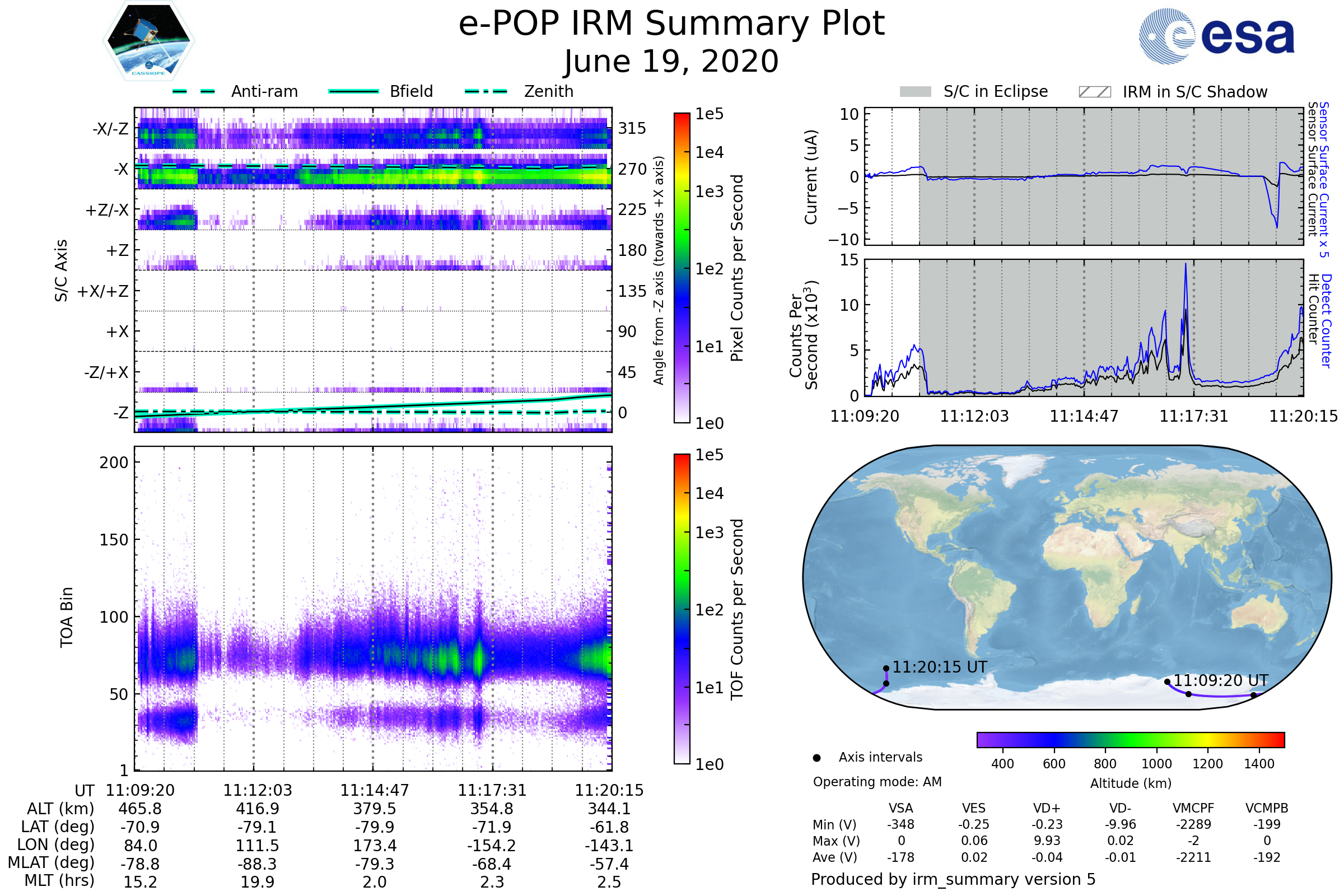This screenshot has height=896, width=1344.
Task: Click the VMCPF column header in voltage table
Action: click(1193, 808)
